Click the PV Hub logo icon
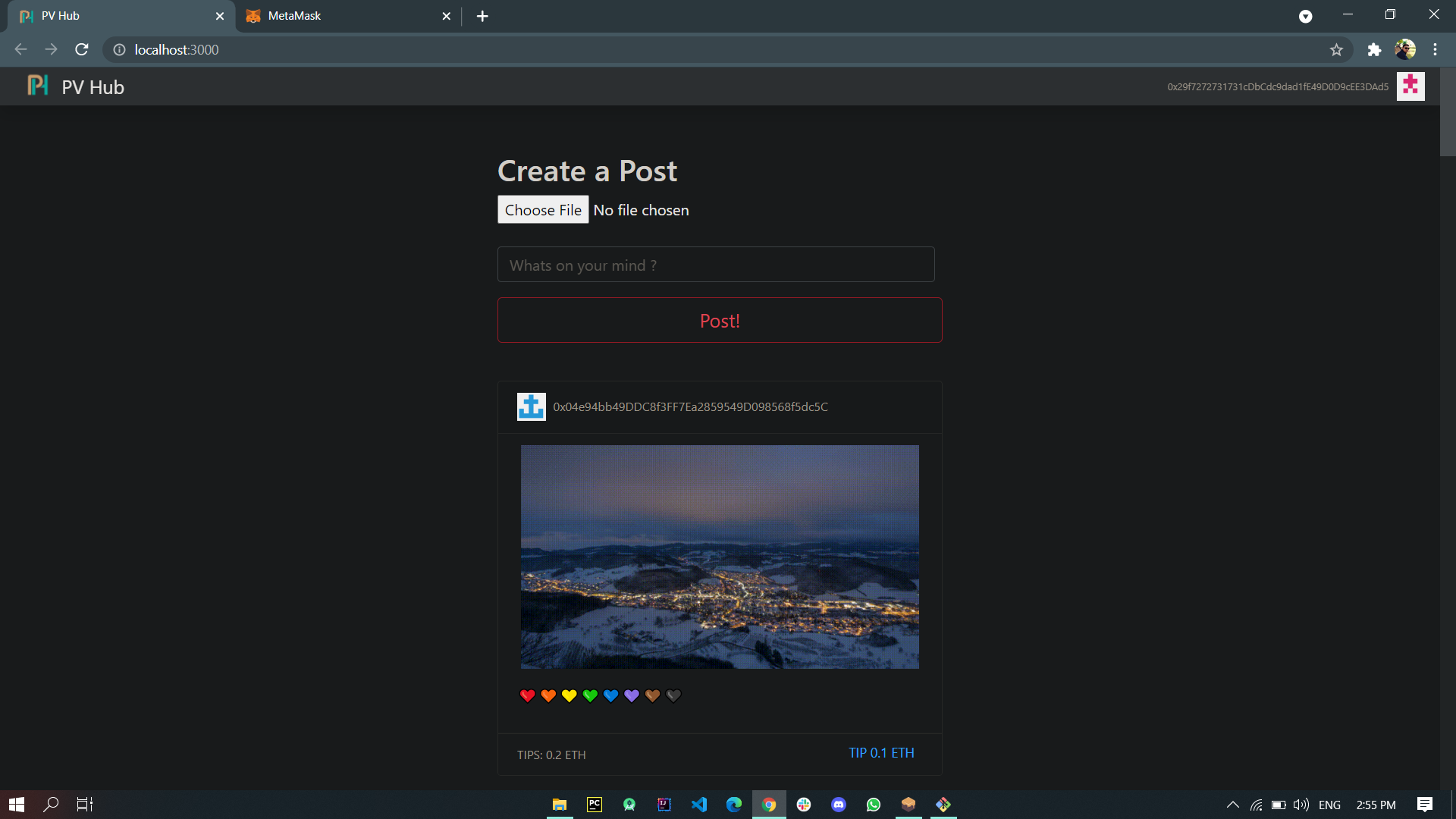This screenshot has width=1456, height=819. [x=37, y=86]
